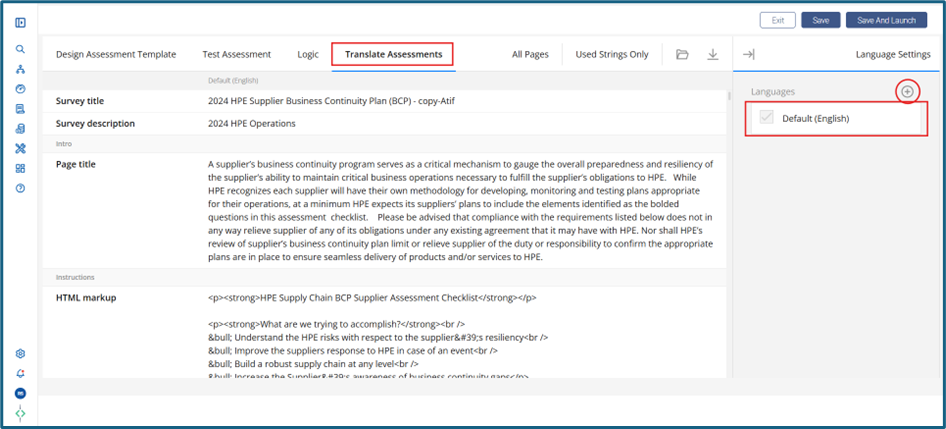The image size is (946, 429).
Task: Click the "Languages" panel label
Action: click(773, 92)
